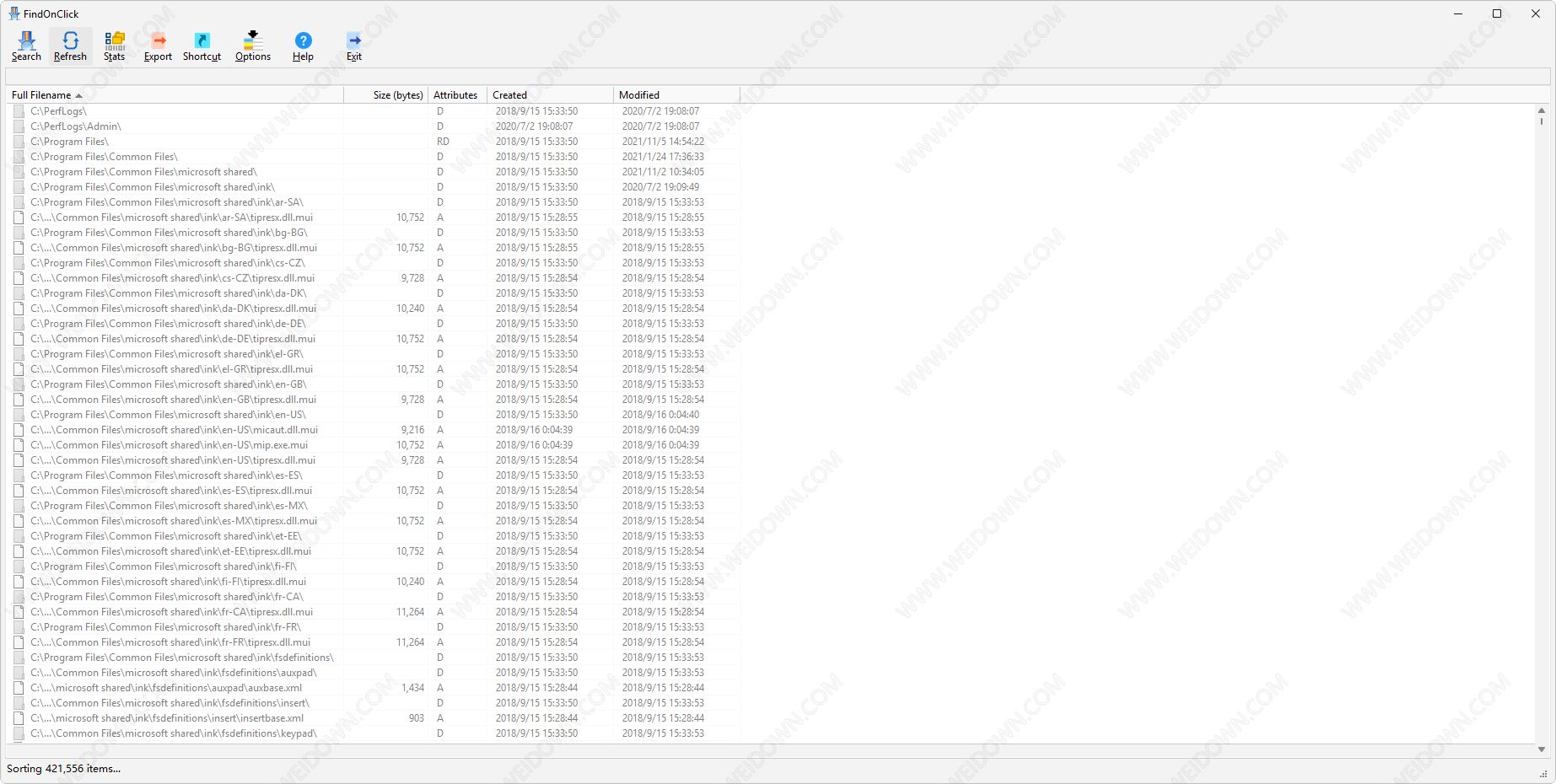Open the Stats view
Screen dimensions: 1556x784
(x=114, y=46)
